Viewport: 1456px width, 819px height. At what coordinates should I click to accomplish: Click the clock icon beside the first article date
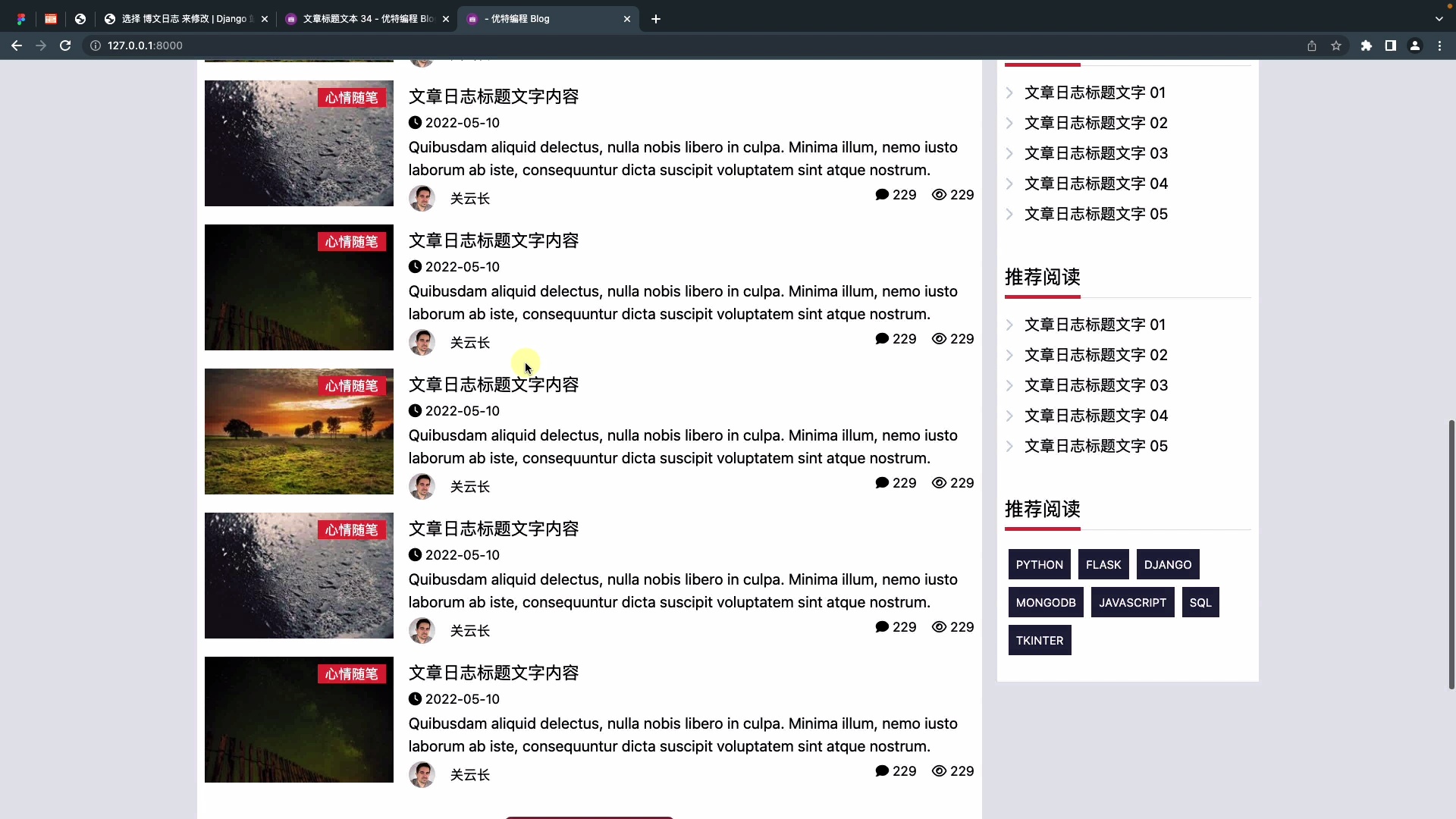tap(416, 122)
